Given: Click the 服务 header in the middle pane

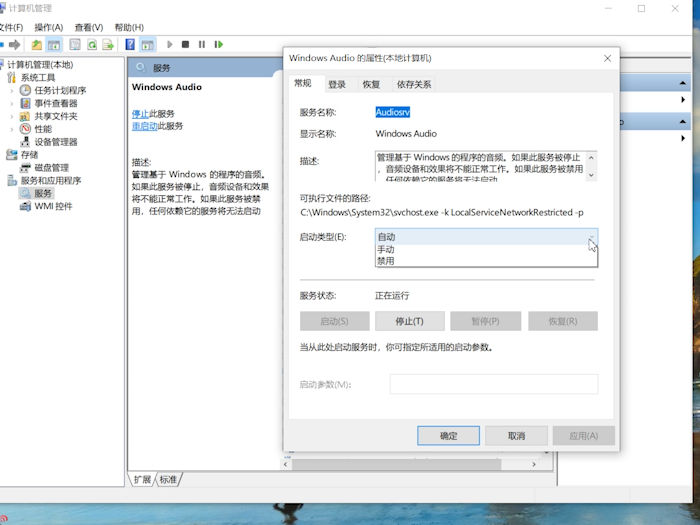Looking at the screenshot, I should [161, 68].
